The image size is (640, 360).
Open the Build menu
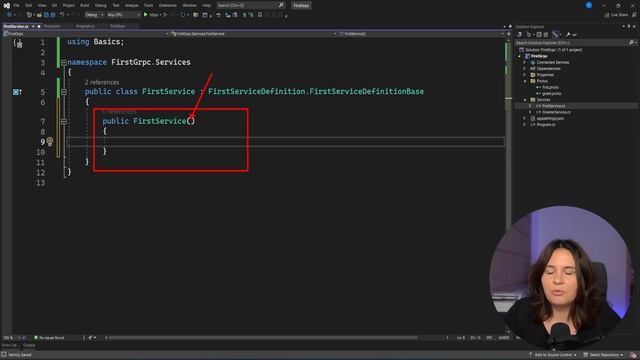click(84, 5)
